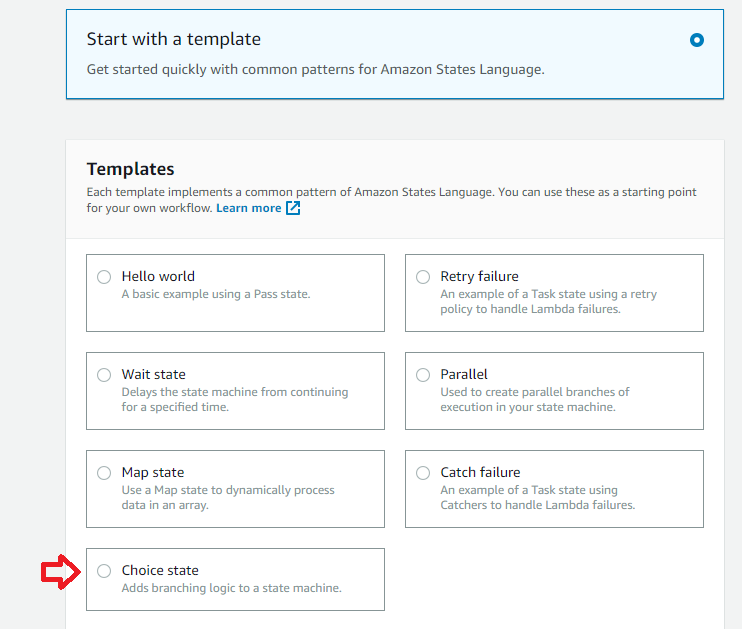The image size is (742, 629).
Task: Click the Map state template description
Action: [x=228, y=498]
